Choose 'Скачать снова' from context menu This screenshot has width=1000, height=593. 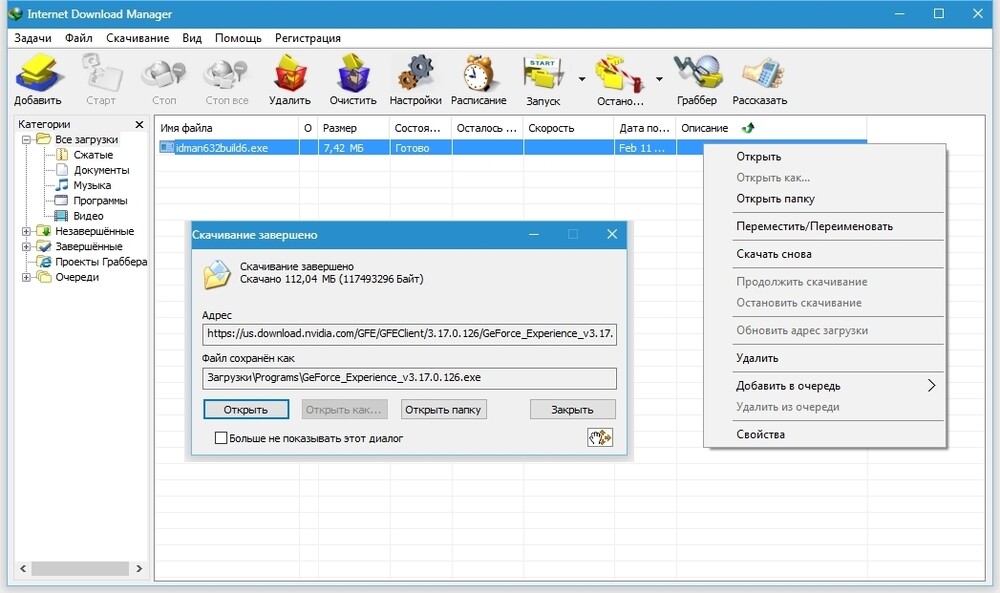(773, 254)
